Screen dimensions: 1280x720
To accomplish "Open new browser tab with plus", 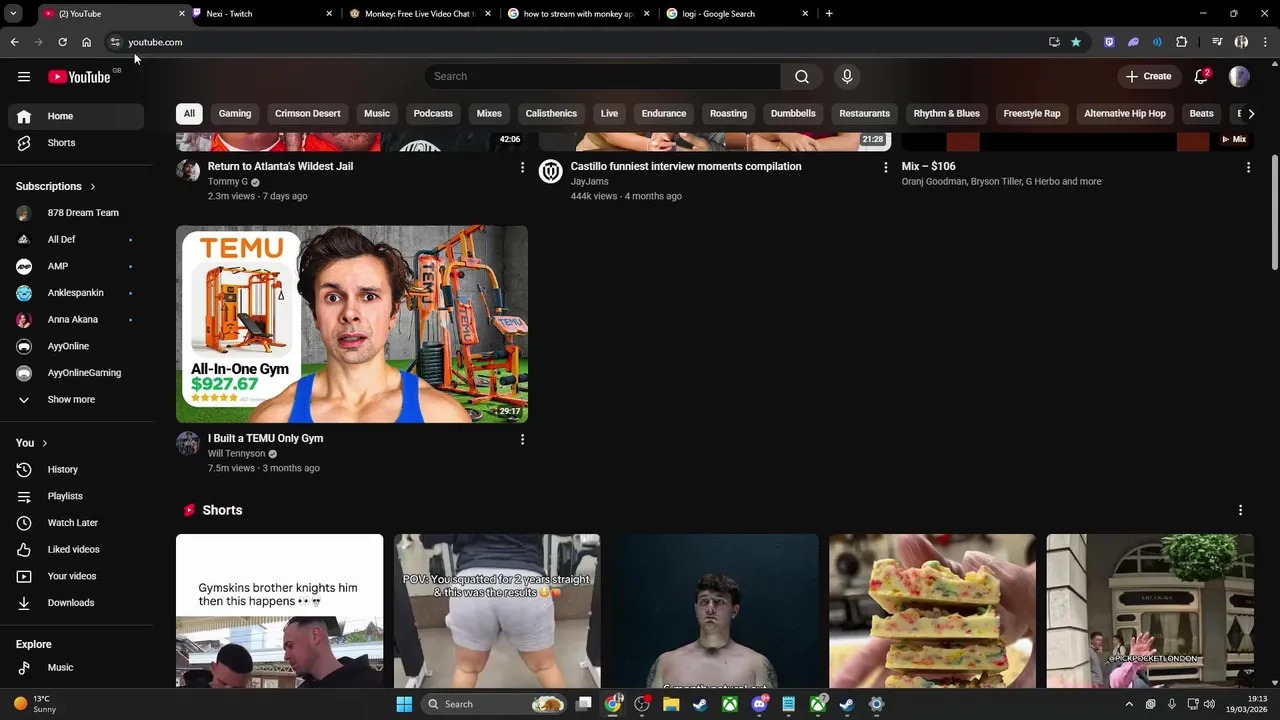I will (829, 14).
